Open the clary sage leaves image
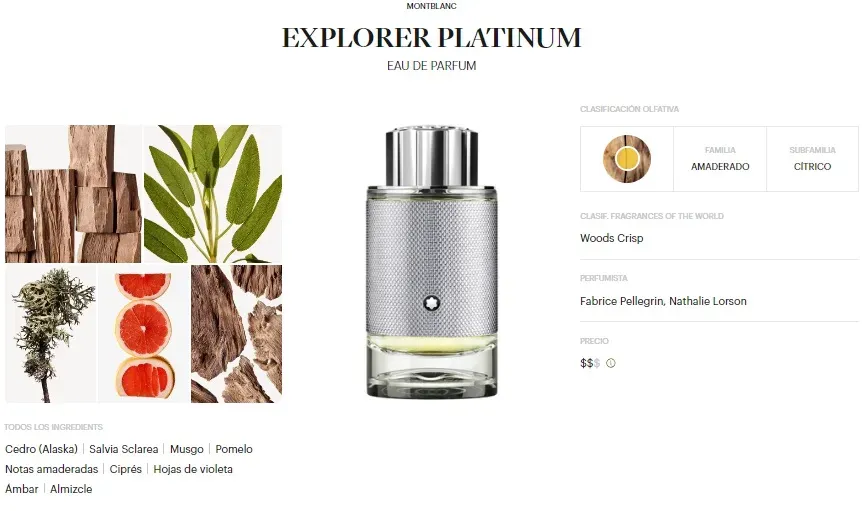862x511 pixels. (x=213, y=194)
